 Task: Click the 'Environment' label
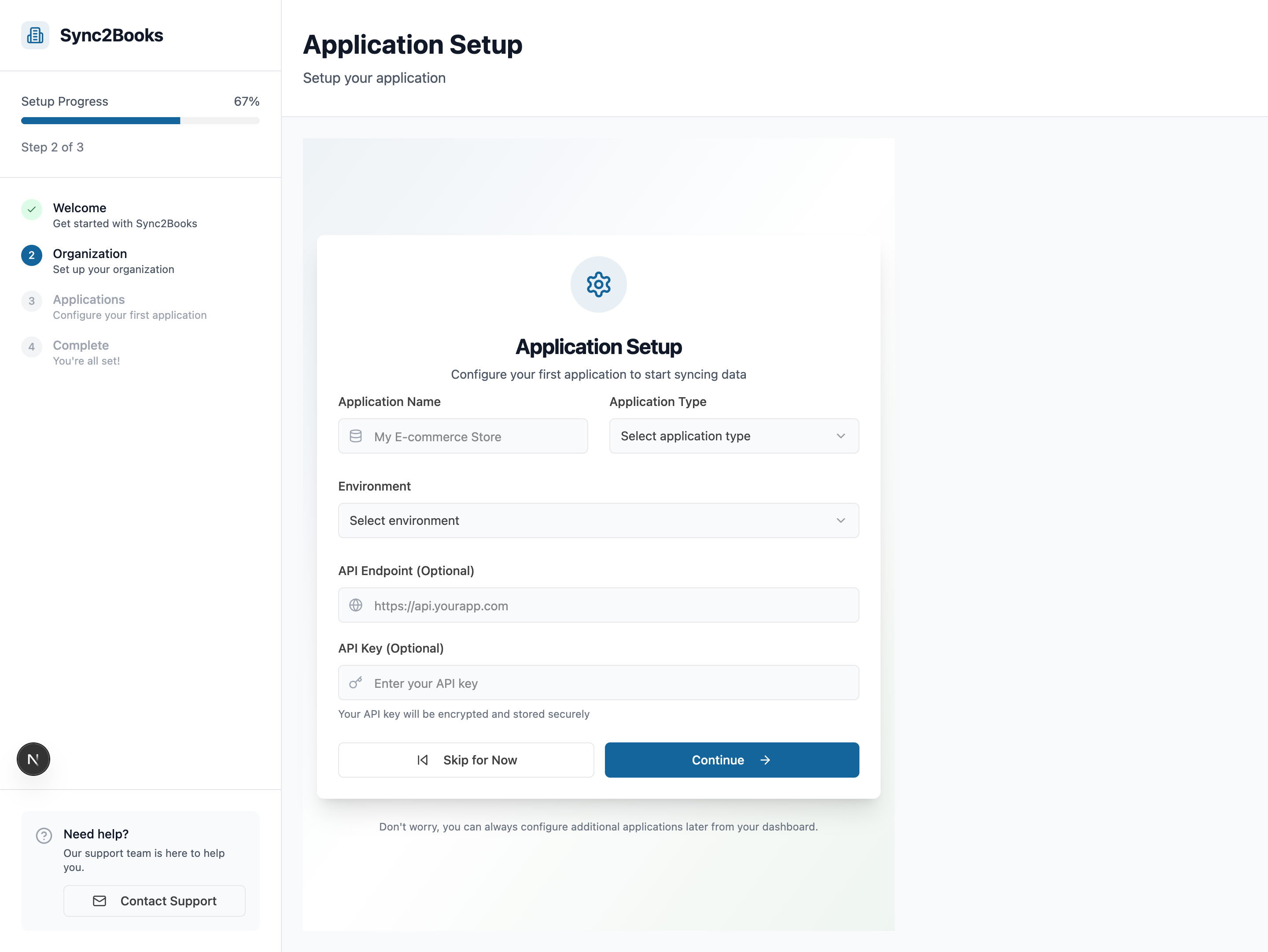(374, 486)
